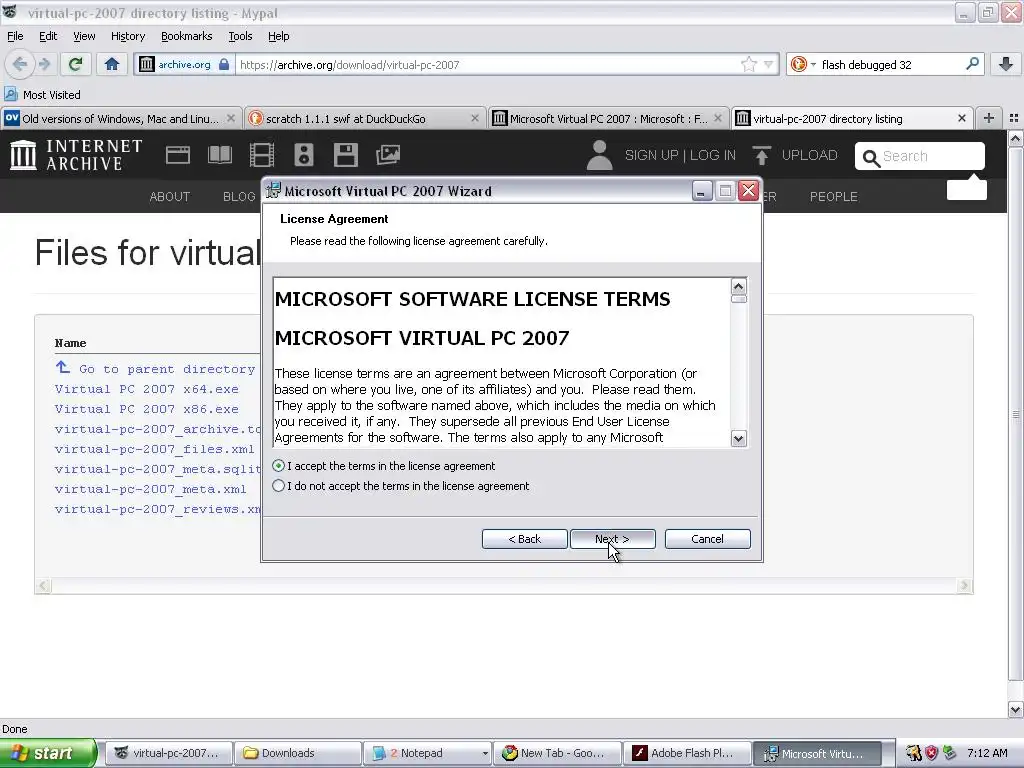Open the Help menu
The height and width of the screenshot is (768, 1024).
[x=278, y=36]
